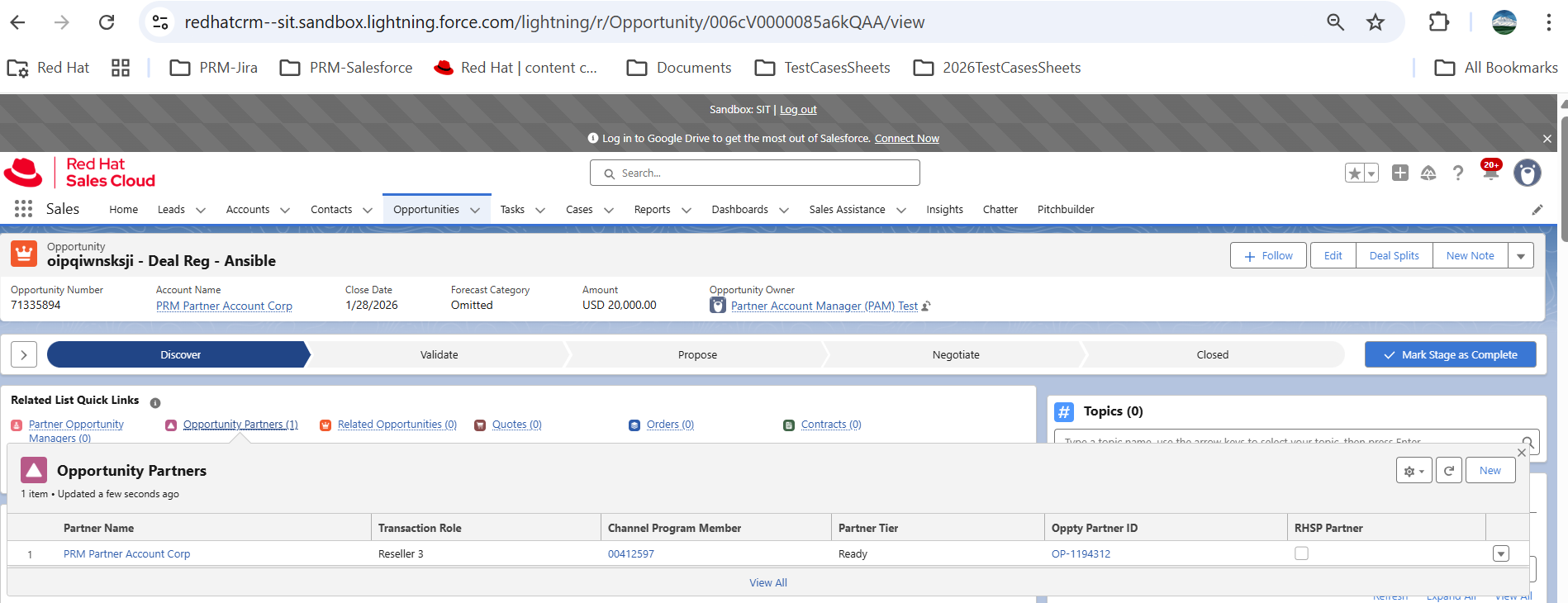This screenshot has height=603, width=1568.
Task: Open the PRM-Jira bookmark folder
Action: 214,68
